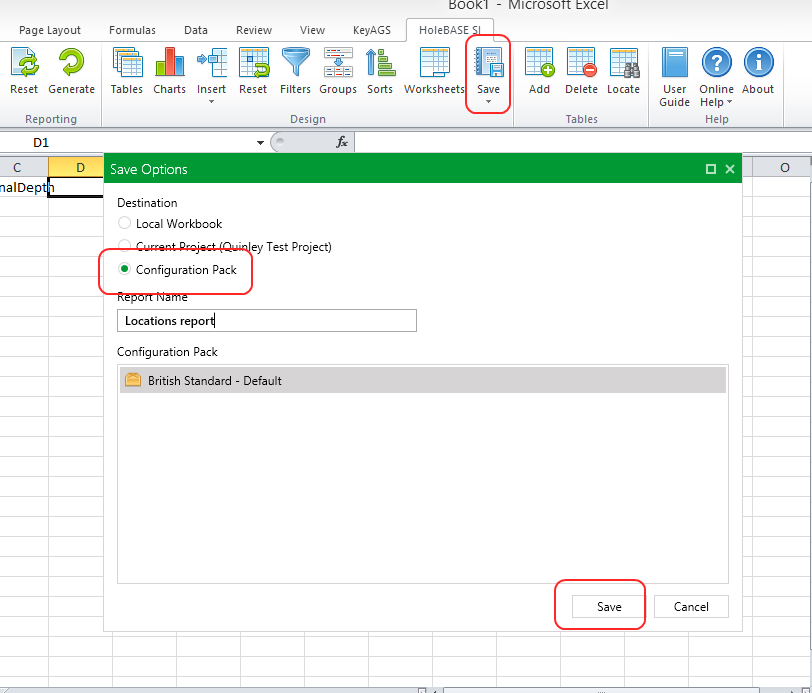Image resolution: width=812 pixels, height=693 pixels.
Task: Select British Standard - Default pack row
Action: coord(423,380)
